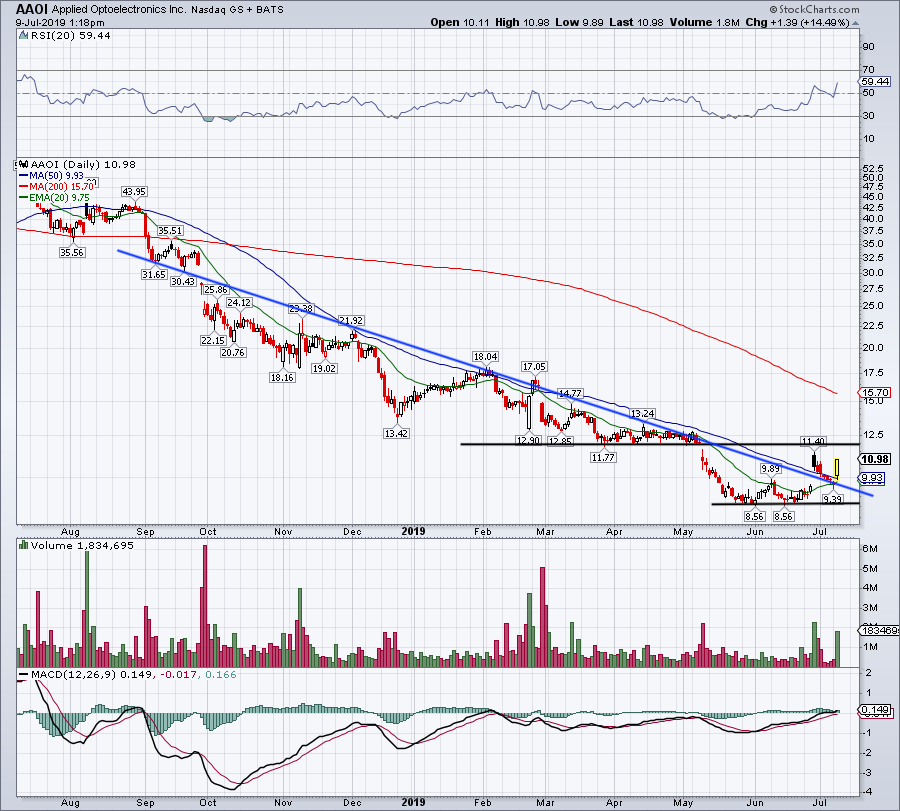Click the 11.40 high price label

812,441
